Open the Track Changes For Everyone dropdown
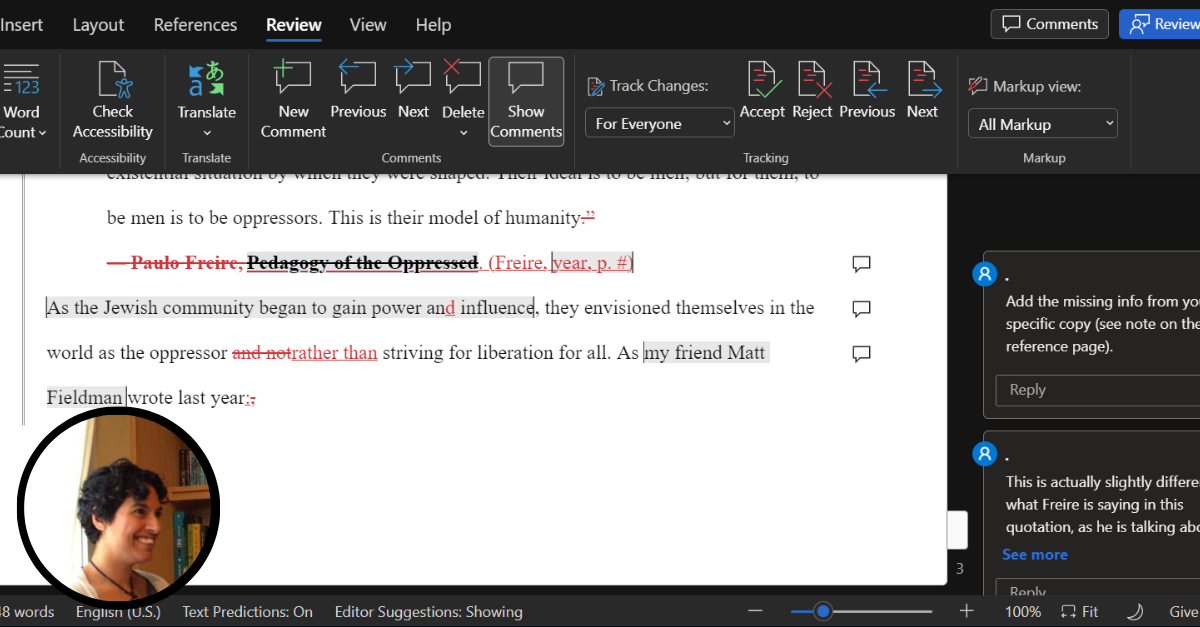The width and height of the screenshot is (1200, 627). pos(660,124)
